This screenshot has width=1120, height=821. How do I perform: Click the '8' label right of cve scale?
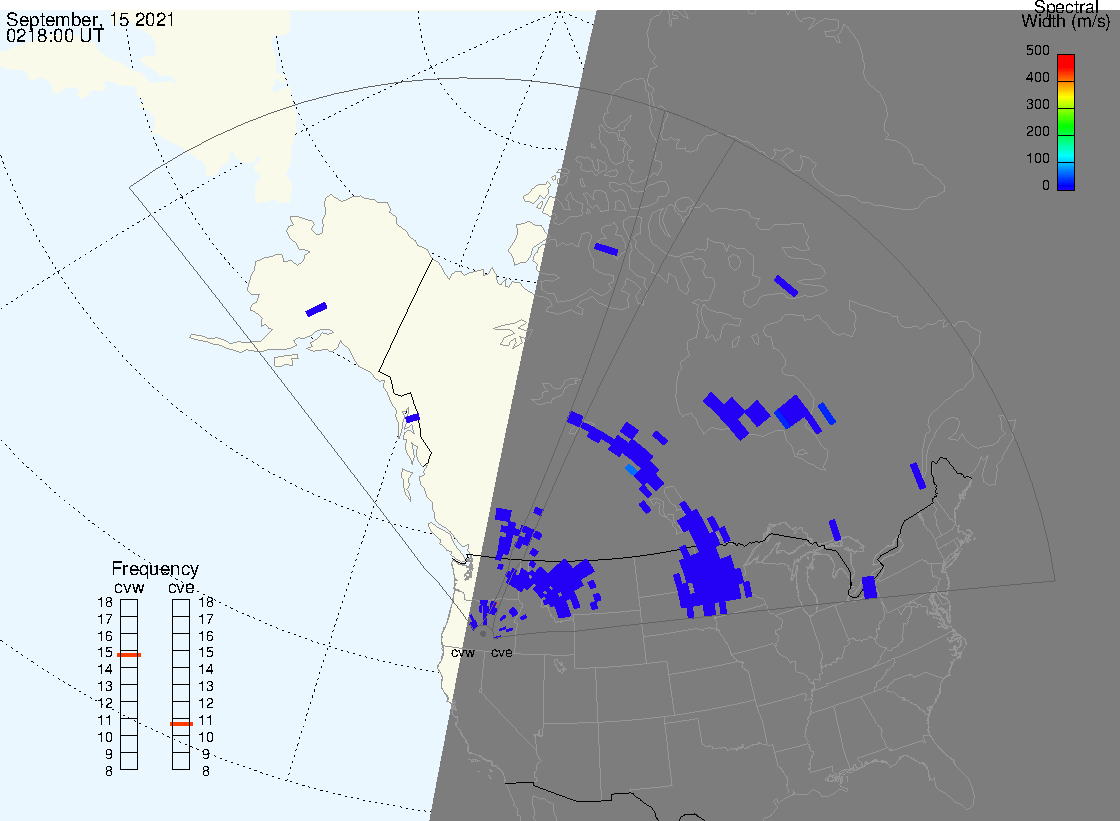pyautogui.click(x=206, y=771)
